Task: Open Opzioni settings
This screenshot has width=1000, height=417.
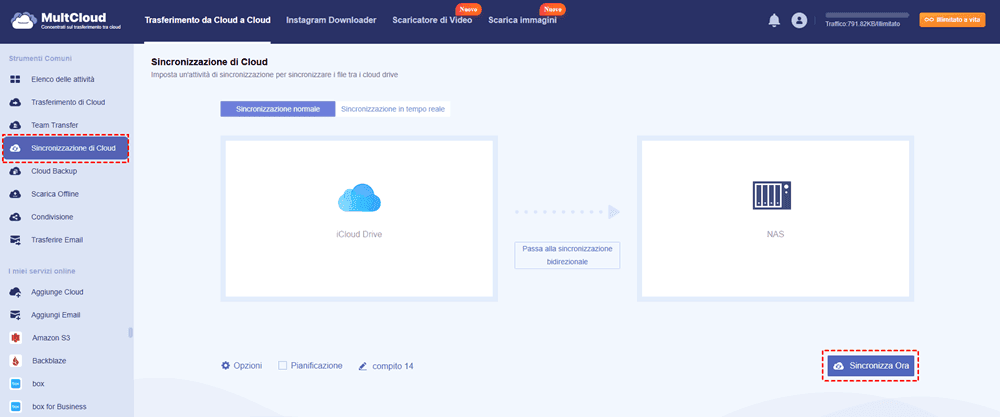Action: tap(241, 366)
